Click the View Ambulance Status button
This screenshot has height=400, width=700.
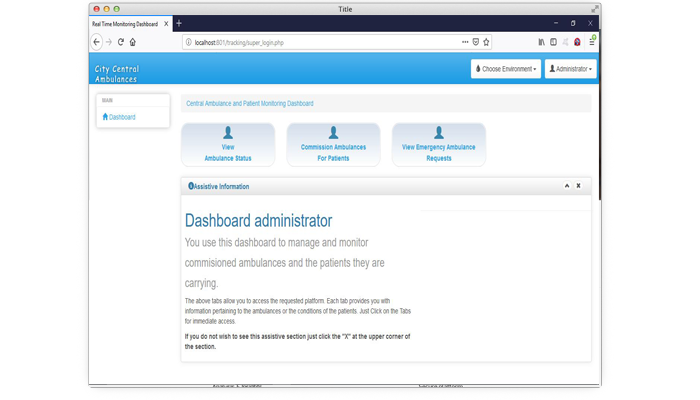click(228, 145)
